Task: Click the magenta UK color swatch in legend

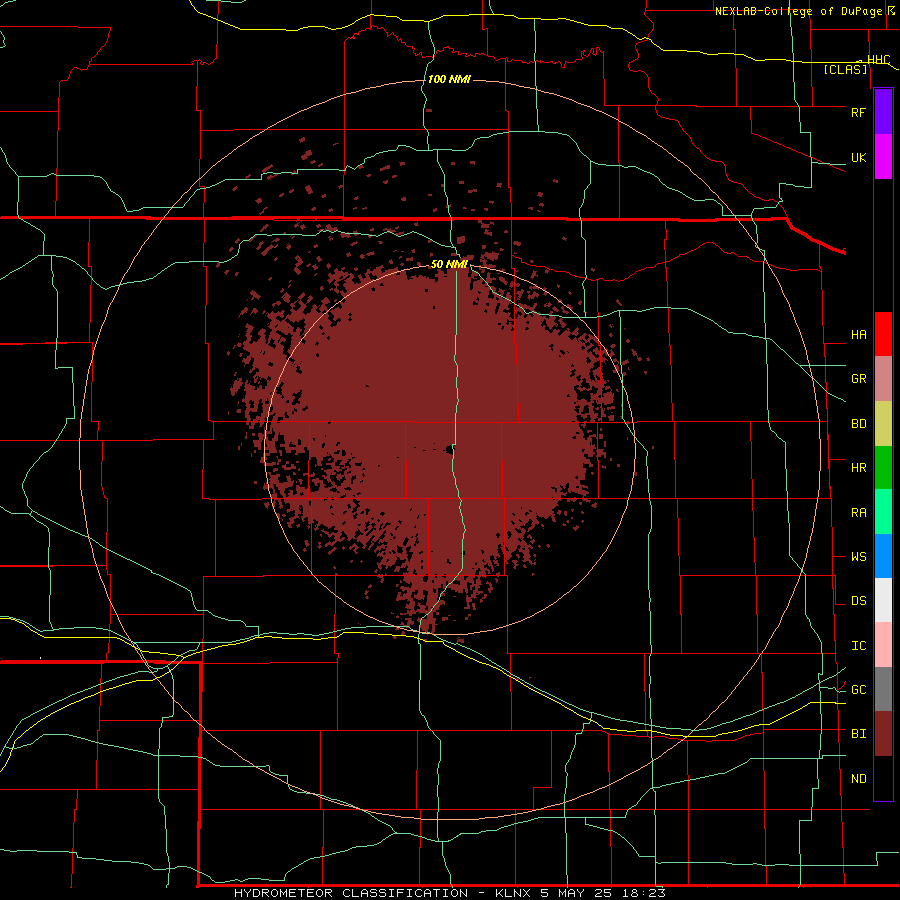Action: click(x=883, y=157)
